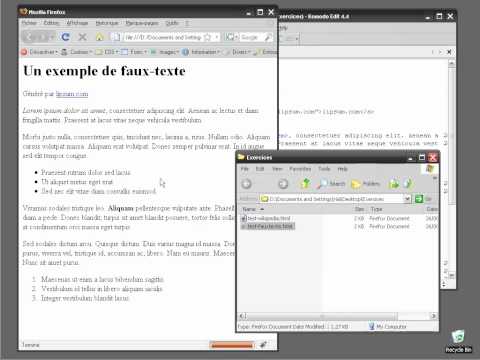Open the Information menu in Web Developer toolbar
Screen dimensions: 480x360
(201, 52)
